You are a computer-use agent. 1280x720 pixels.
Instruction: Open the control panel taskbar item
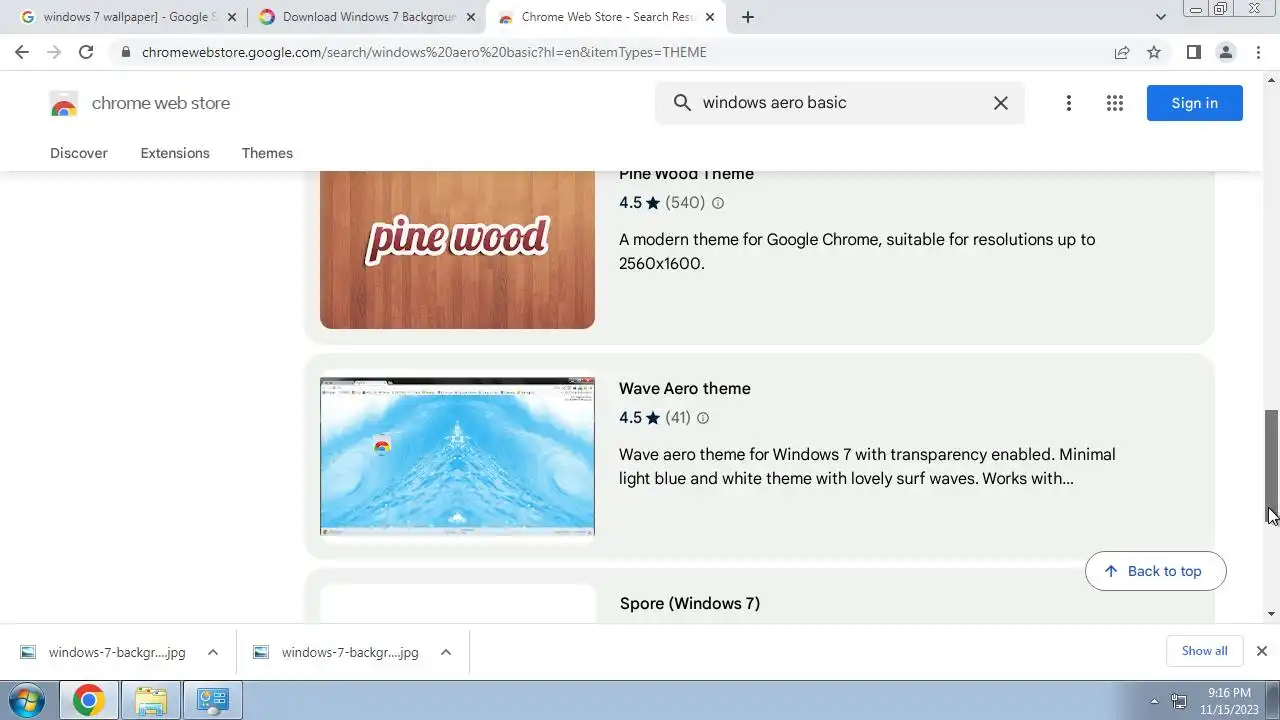[x=213, y=700]
